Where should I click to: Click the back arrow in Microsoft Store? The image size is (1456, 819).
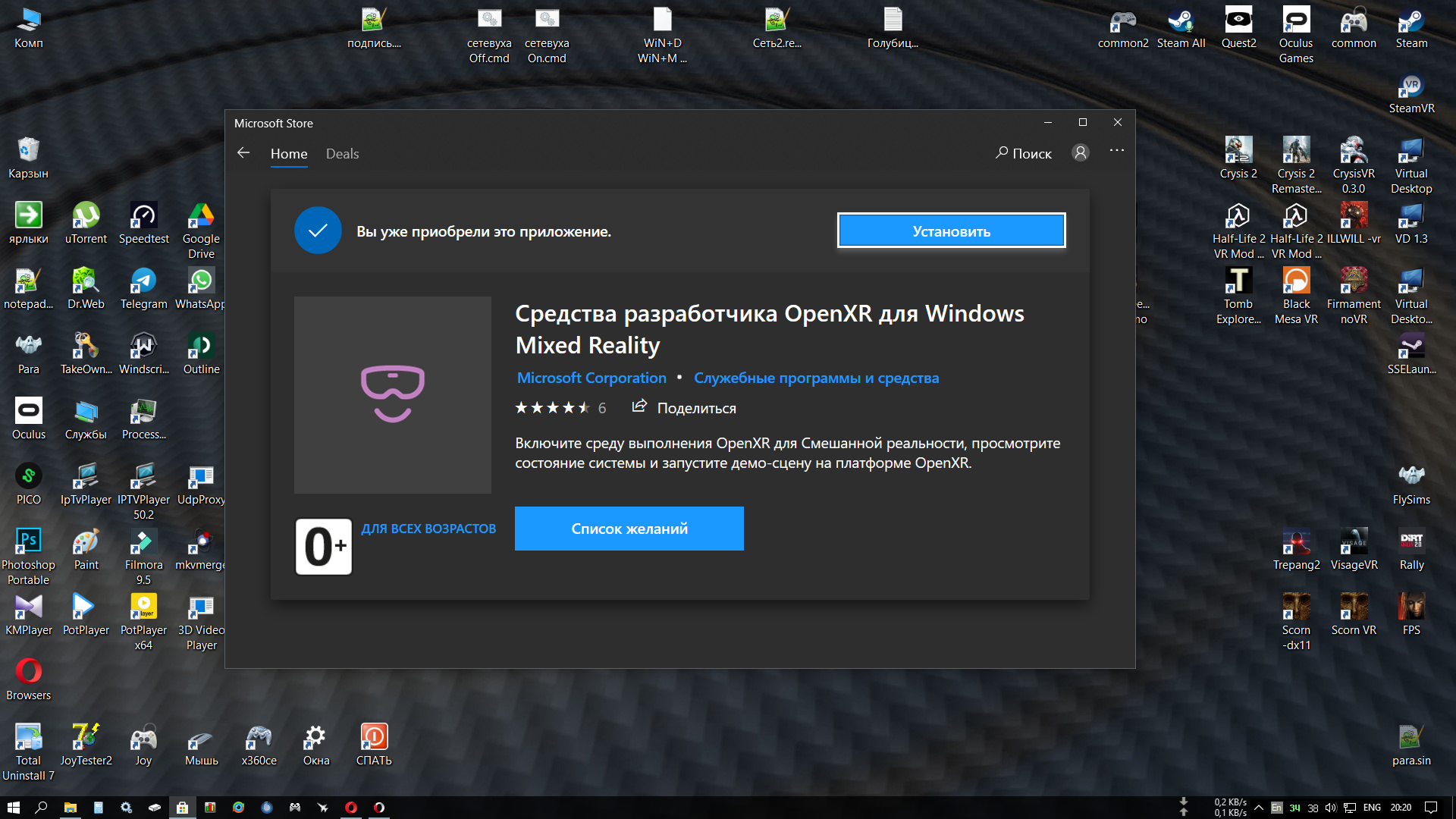tap(243, 153)
